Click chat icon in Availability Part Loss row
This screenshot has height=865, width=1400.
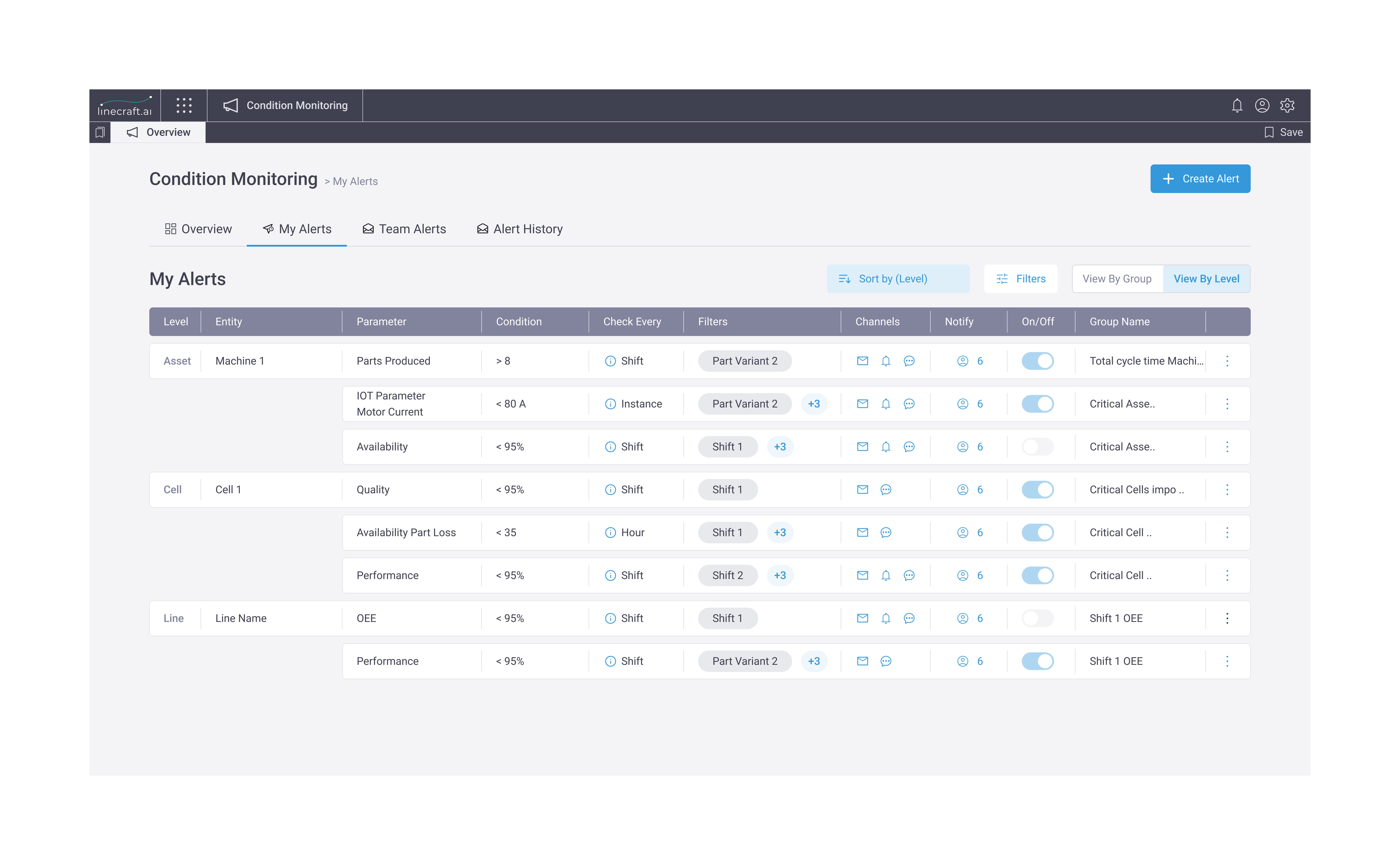(886, 532)
